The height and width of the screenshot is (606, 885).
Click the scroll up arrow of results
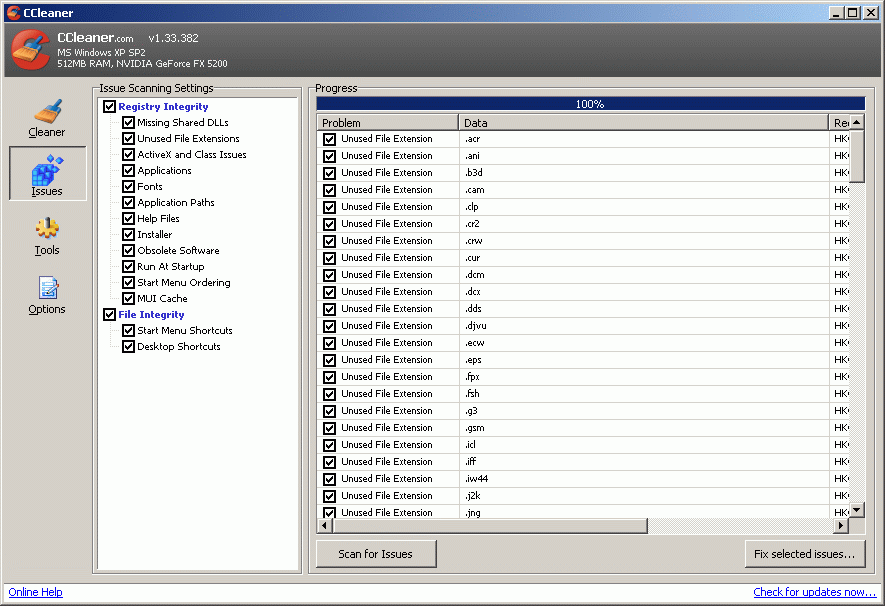click(857, 122)
